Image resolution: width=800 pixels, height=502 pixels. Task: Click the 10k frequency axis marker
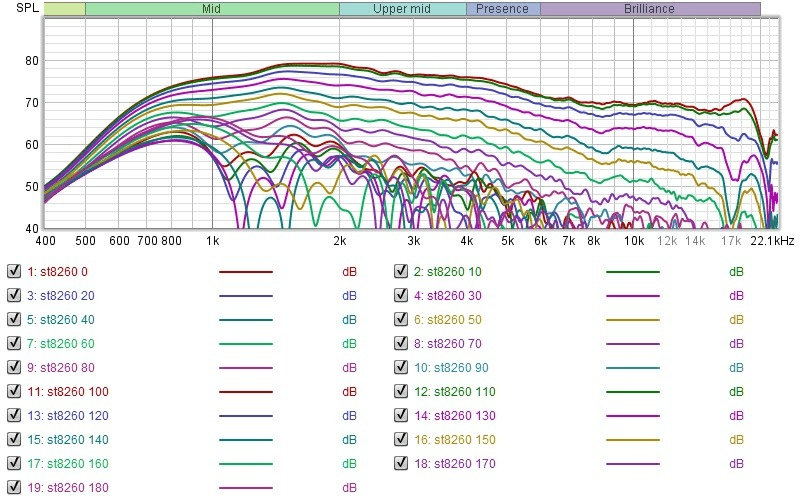coord(634,241)
